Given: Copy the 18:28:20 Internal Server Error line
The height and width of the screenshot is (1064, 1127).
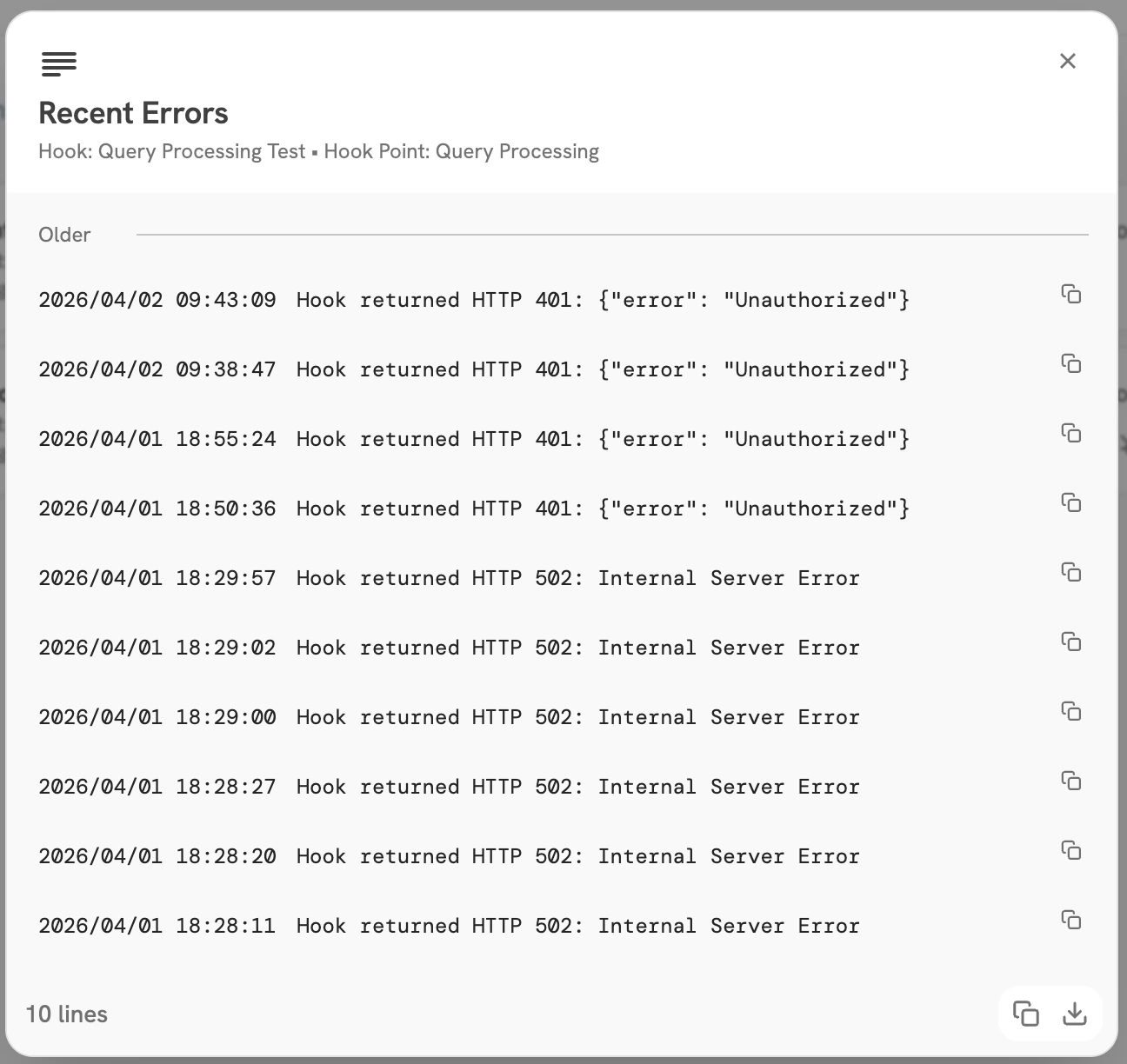Looking at the screenshot, I should click(x=1071, y=851).
